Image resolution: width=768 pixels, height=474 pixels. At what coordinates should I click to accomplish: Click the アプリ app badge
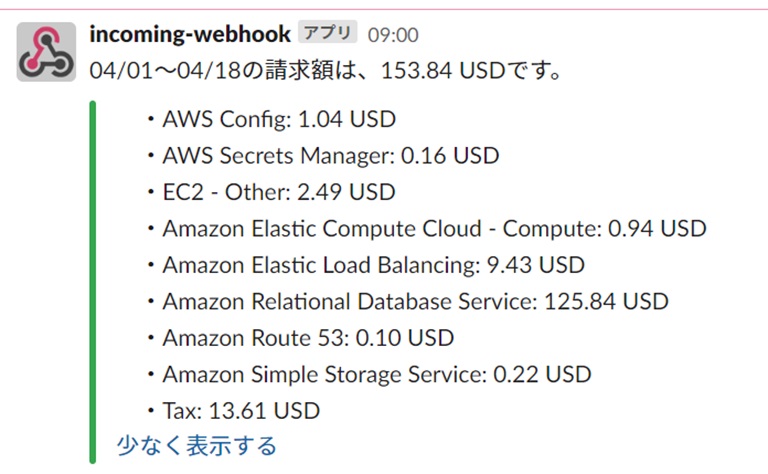pos(328,33)
